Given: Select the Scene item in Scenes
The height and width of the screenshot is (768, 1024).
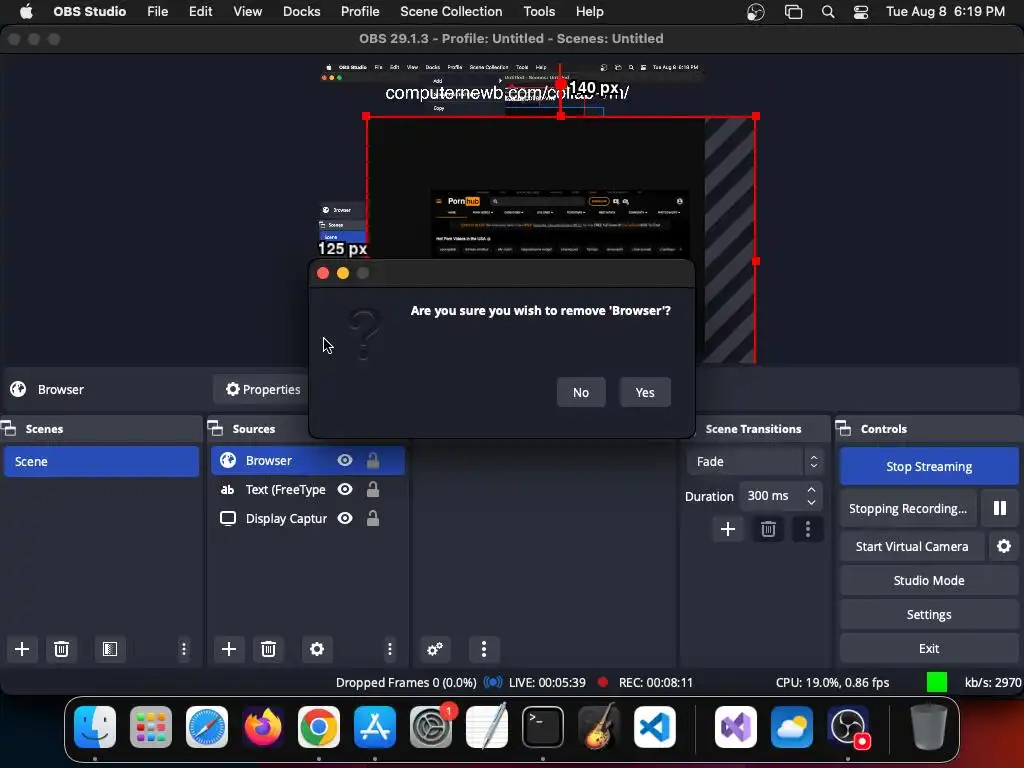Looking at the screenshot, I should (101, 461).
